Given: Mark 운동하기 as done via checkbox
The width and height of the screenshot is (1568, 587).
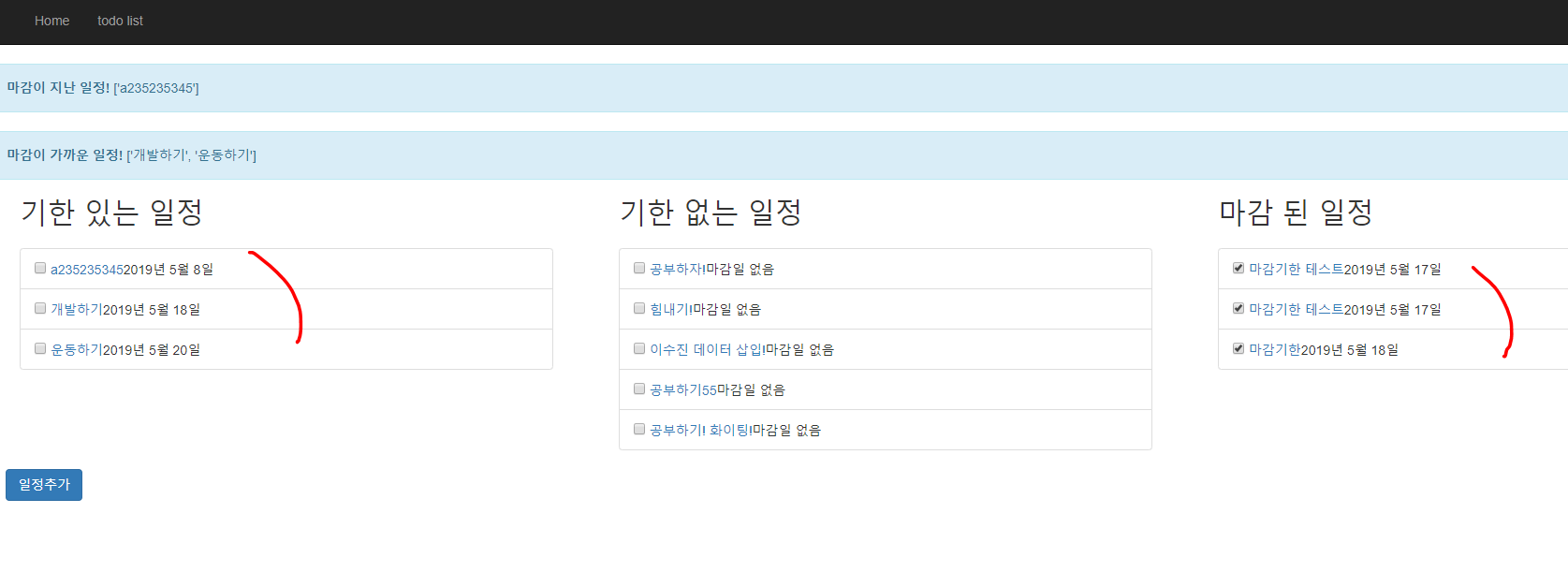Looking at the screenshot, I should 40,348.
